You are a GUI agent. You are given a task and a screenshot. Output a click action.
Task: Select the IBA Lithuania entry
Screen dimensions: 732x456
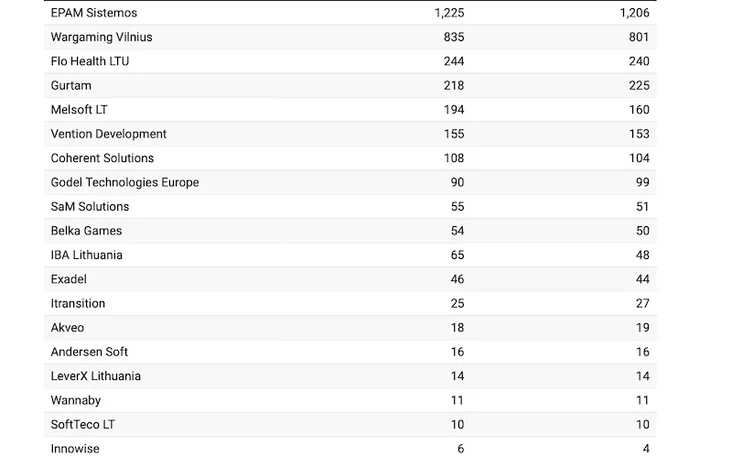pos(86,255)
